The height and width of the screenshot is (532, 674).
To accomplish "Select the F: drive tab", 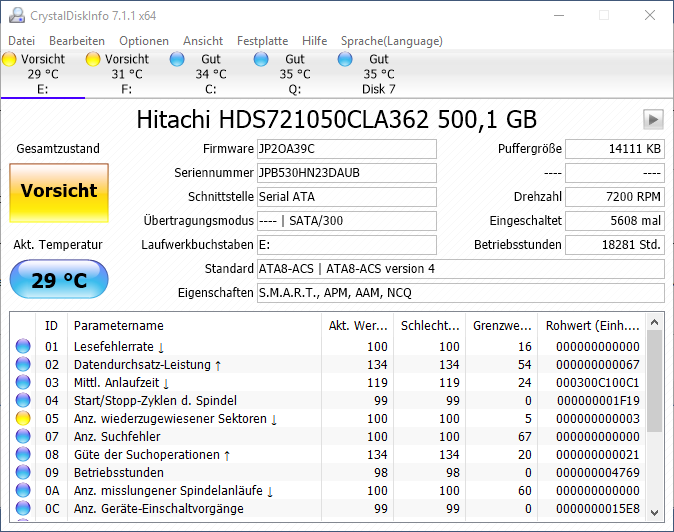I will coord(127,74).
